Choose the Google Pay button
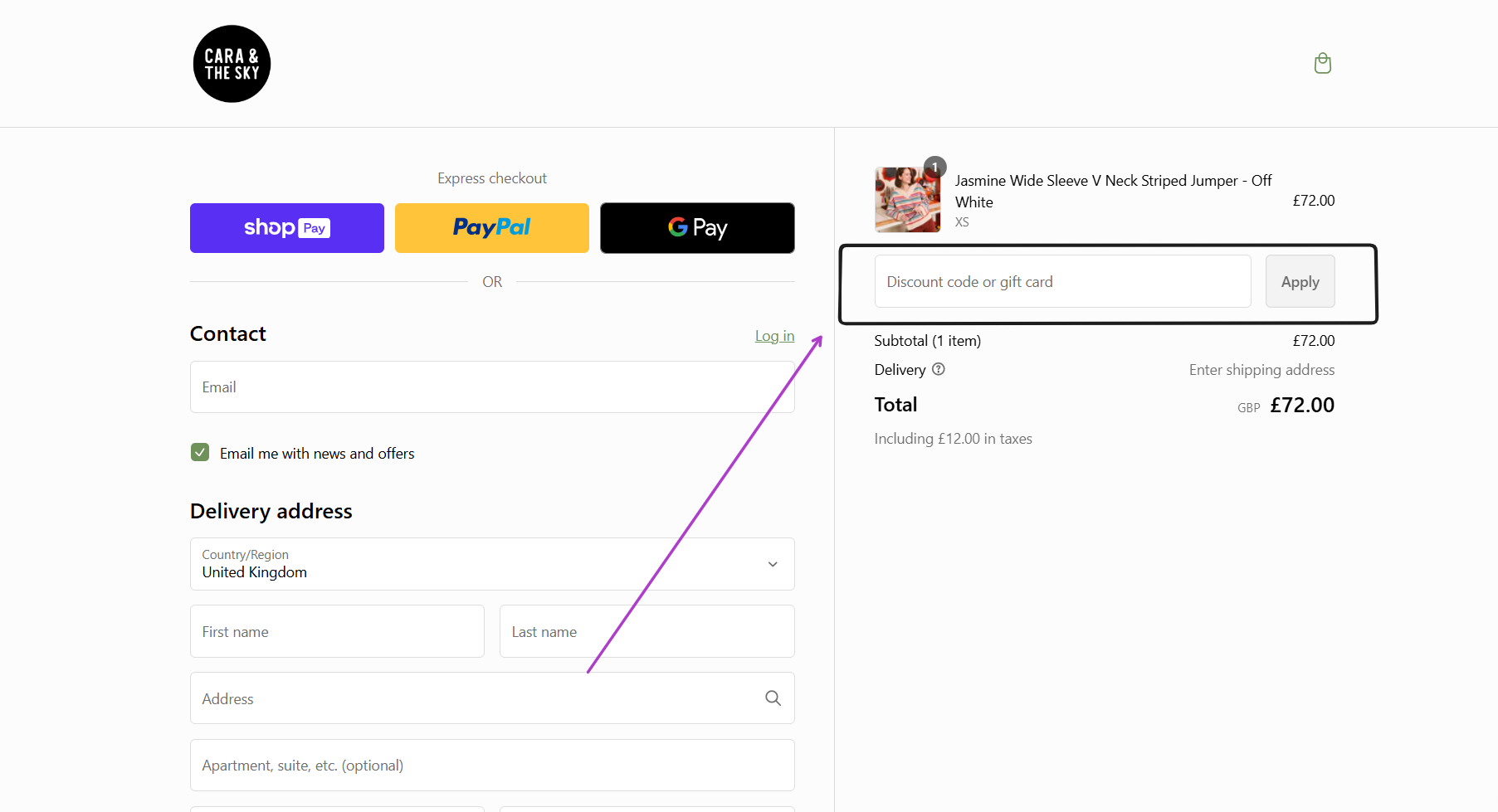The image size is (1498, 812). coord(697,228)
